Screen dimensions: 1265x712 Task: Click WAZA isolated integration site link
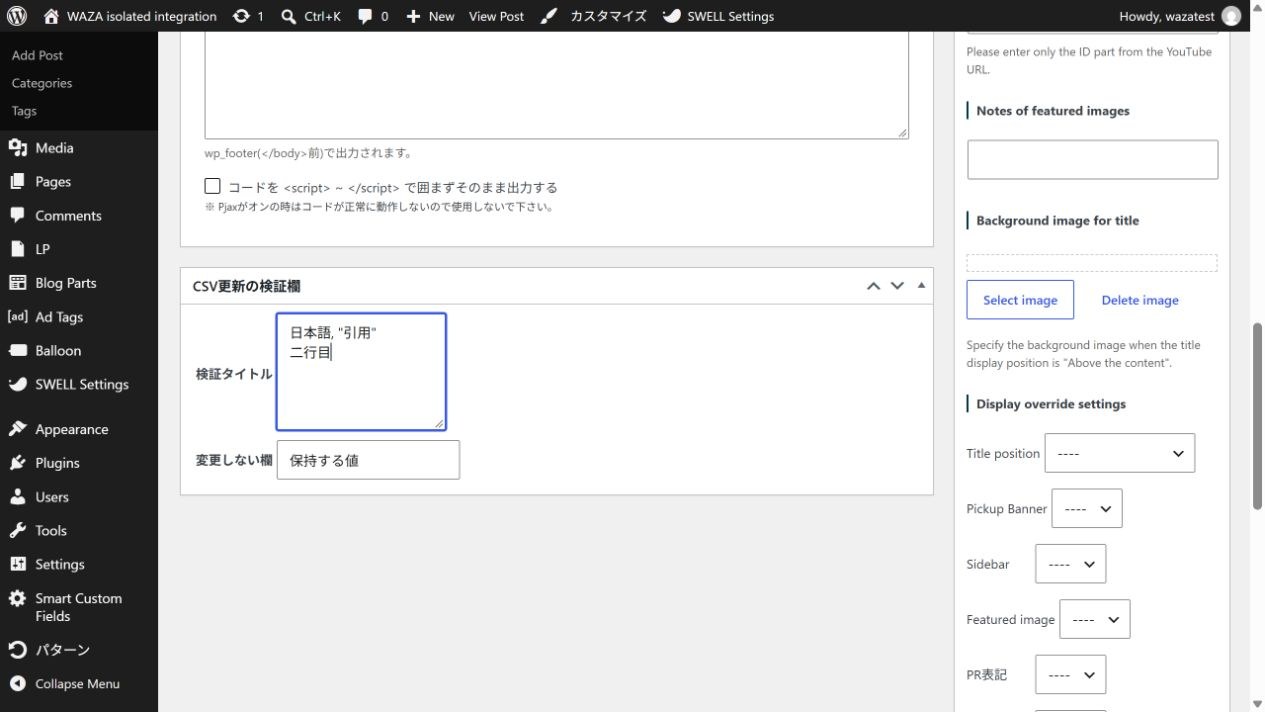[x=141, y=16]
